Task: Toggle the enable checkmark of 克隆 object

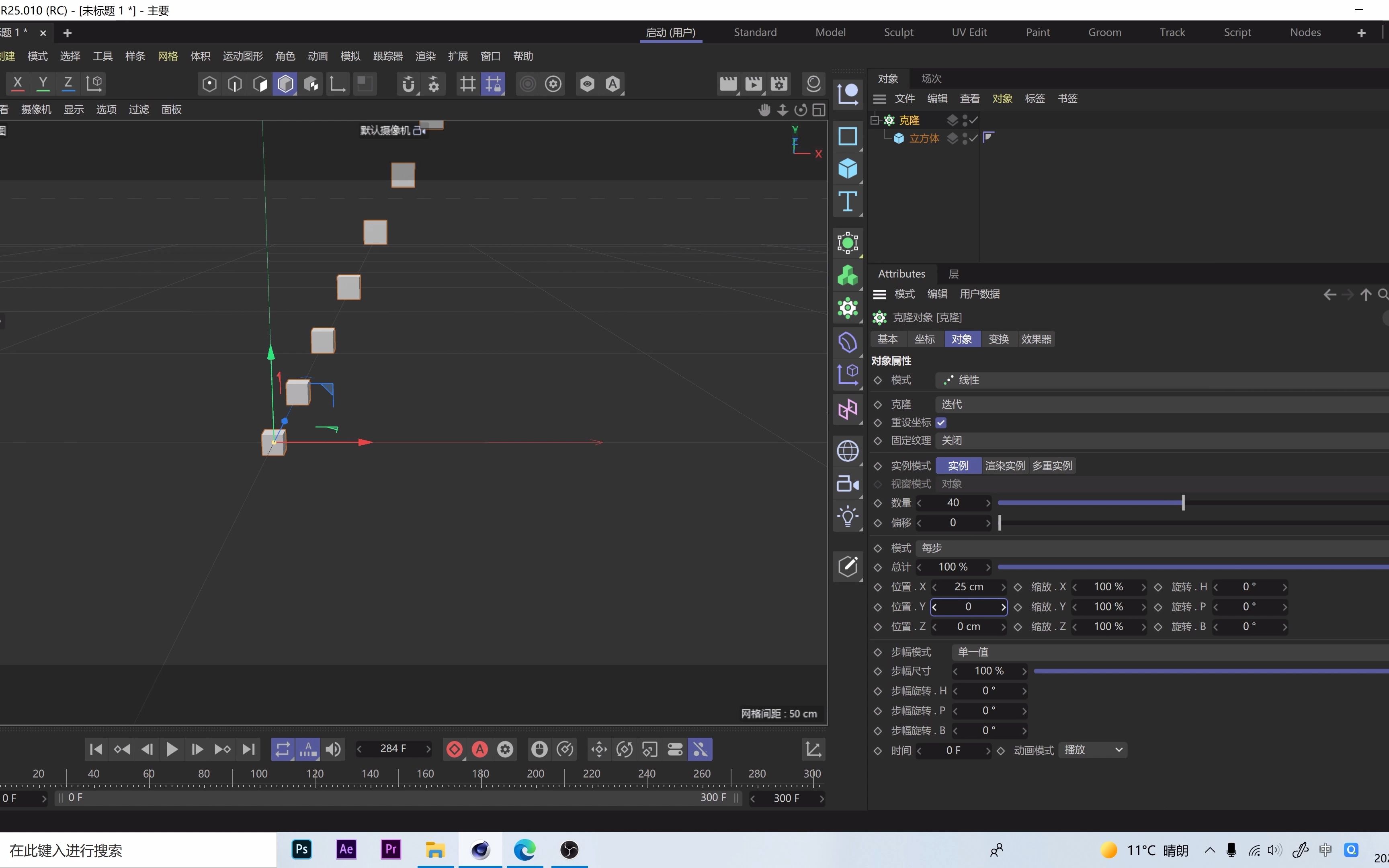Action: click(x=973, y=120)
